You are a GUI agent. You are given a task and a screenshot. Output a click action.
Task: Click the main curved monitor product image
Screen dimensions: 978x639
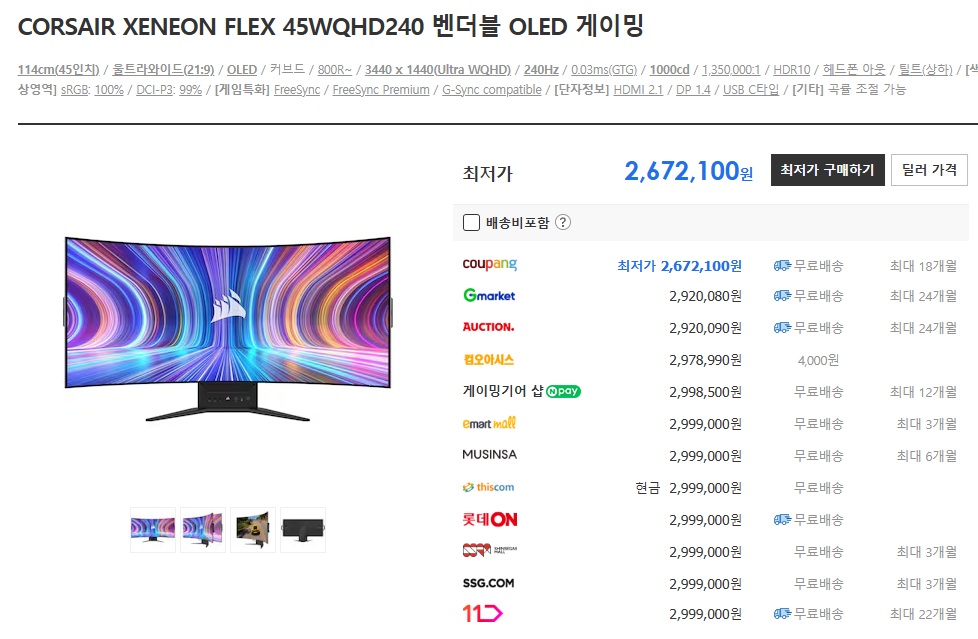(228, 328)
